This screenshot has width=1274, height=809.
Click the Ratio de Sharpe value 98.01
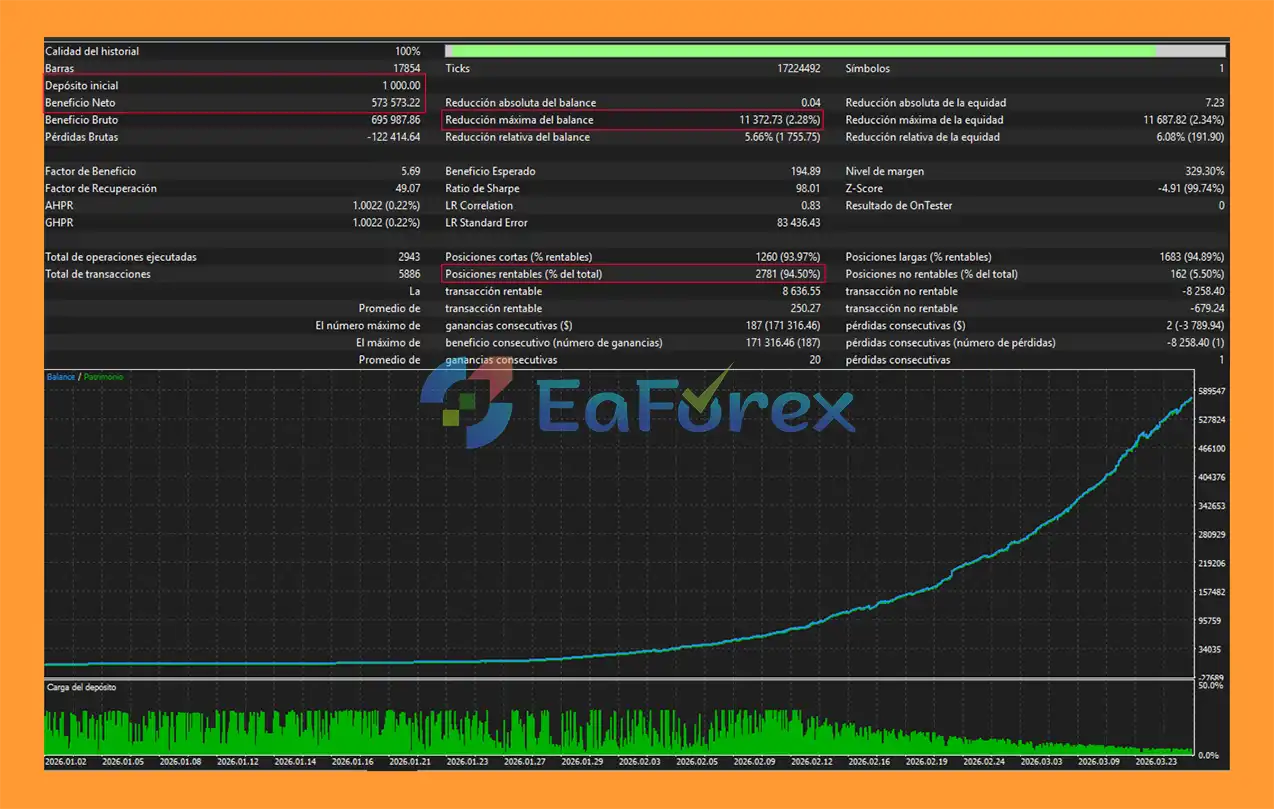(x=805, y=189)
